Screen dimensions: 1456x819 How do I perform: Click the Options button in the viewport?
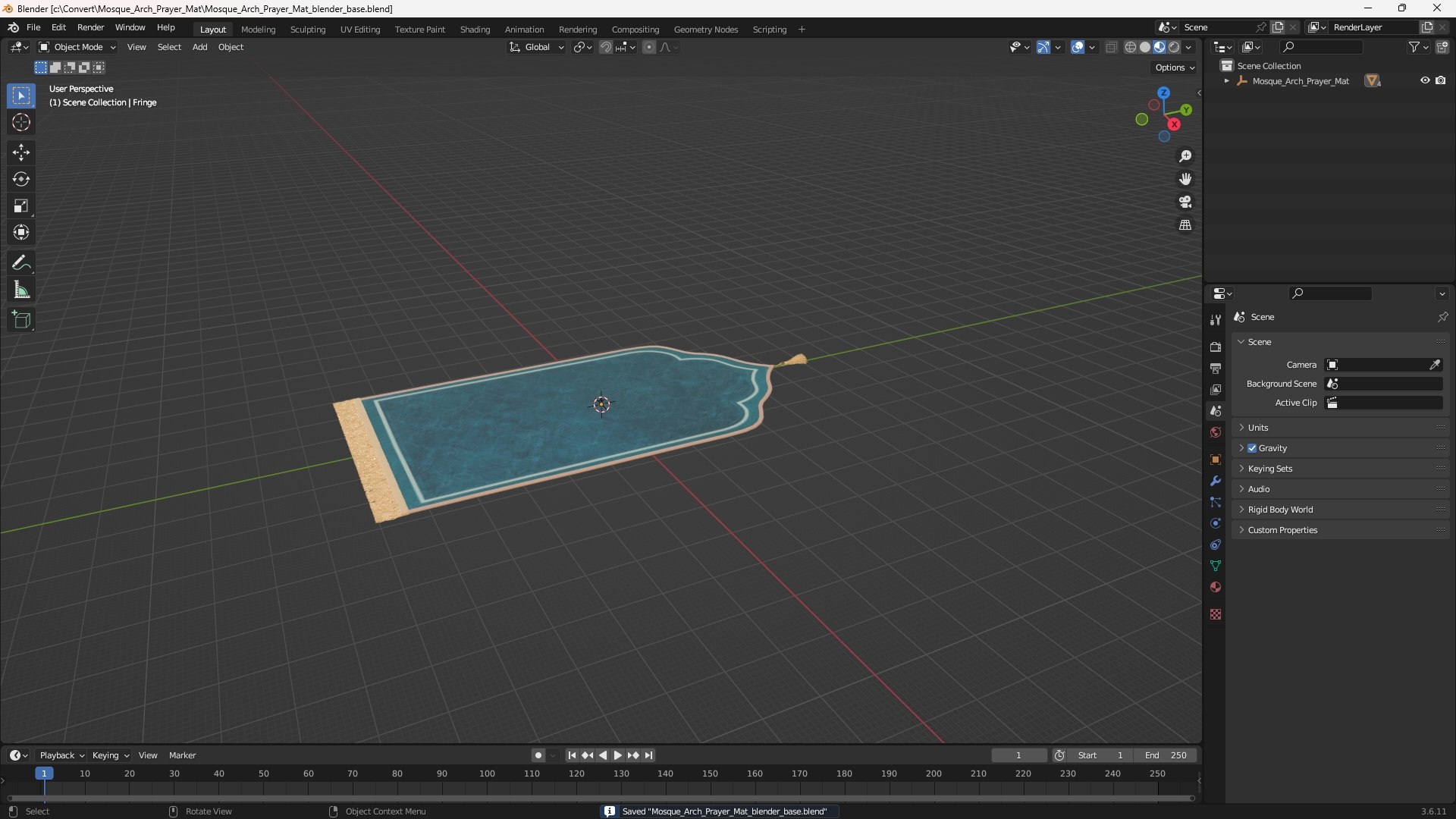click(1174, 67)
